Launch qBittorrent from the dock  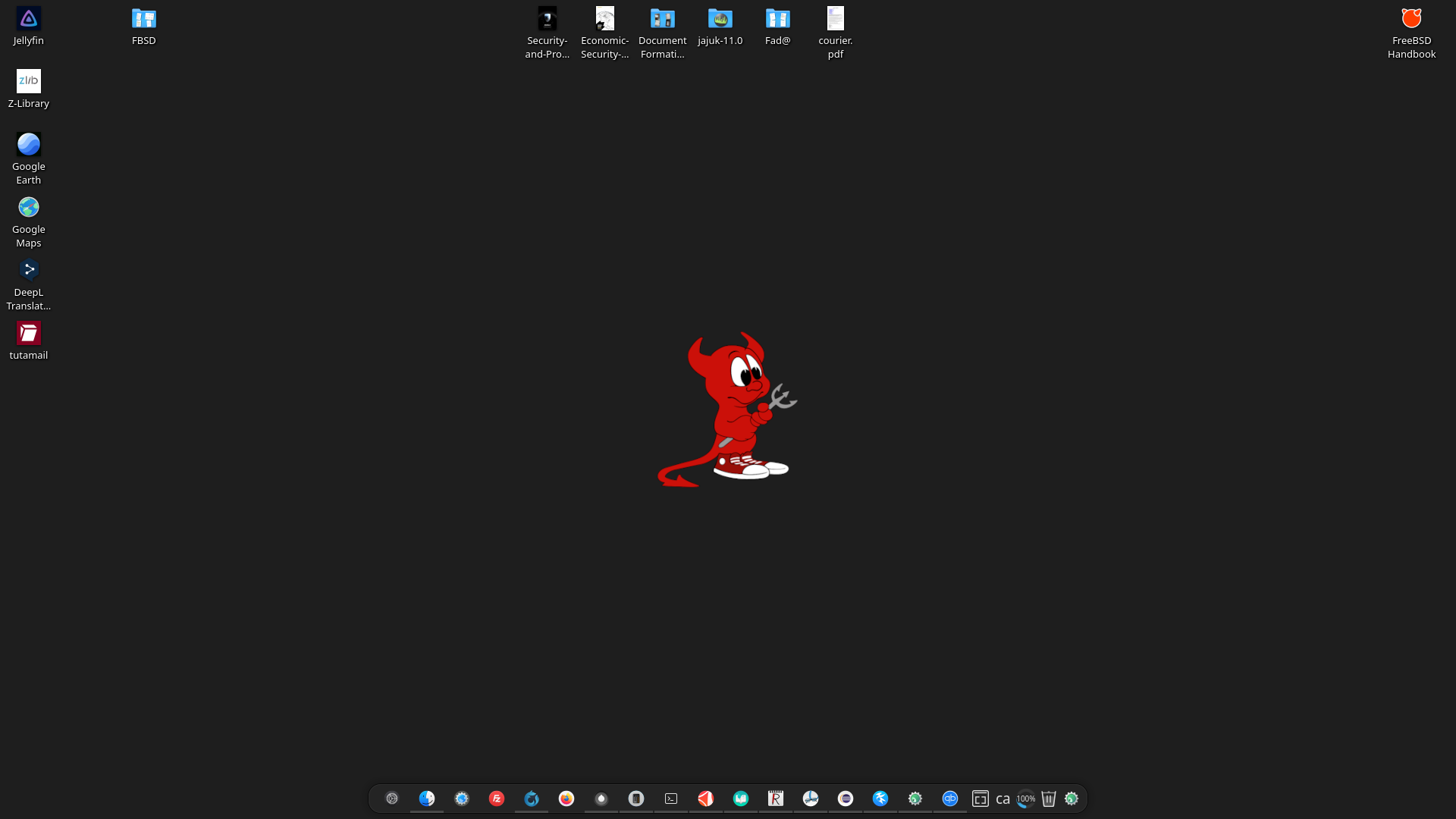950,799
